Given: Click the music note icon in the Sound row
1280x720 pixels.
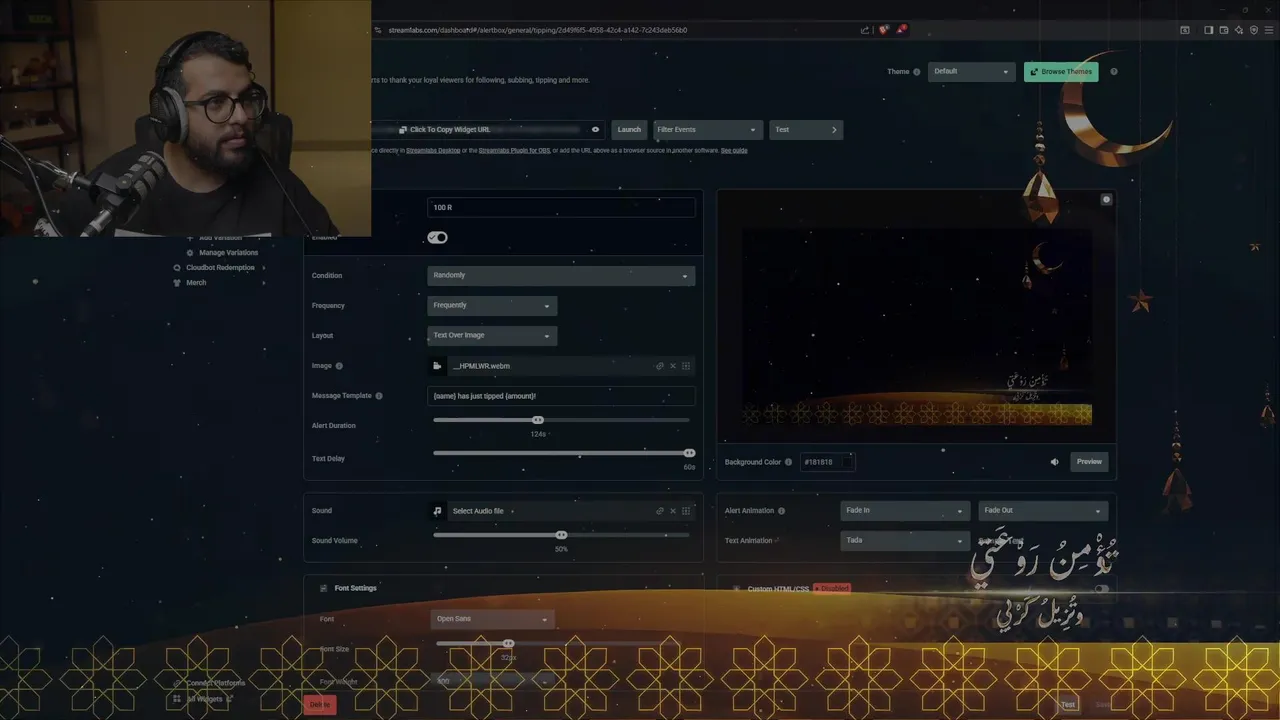Looking at the screenshot, I should pyautogui.click(x=437, y=511).
